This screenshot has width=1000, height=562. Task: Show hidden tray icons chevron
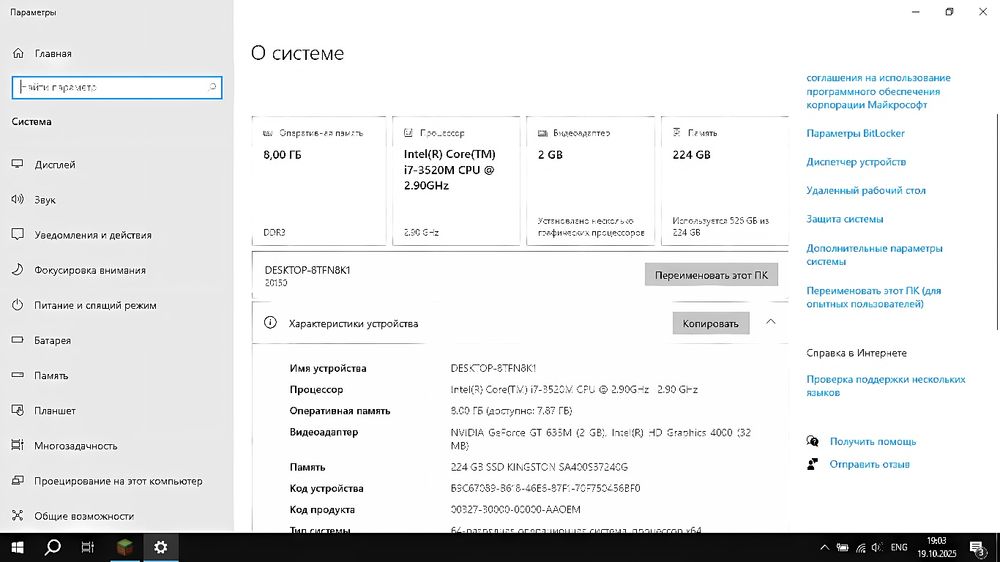825,547
